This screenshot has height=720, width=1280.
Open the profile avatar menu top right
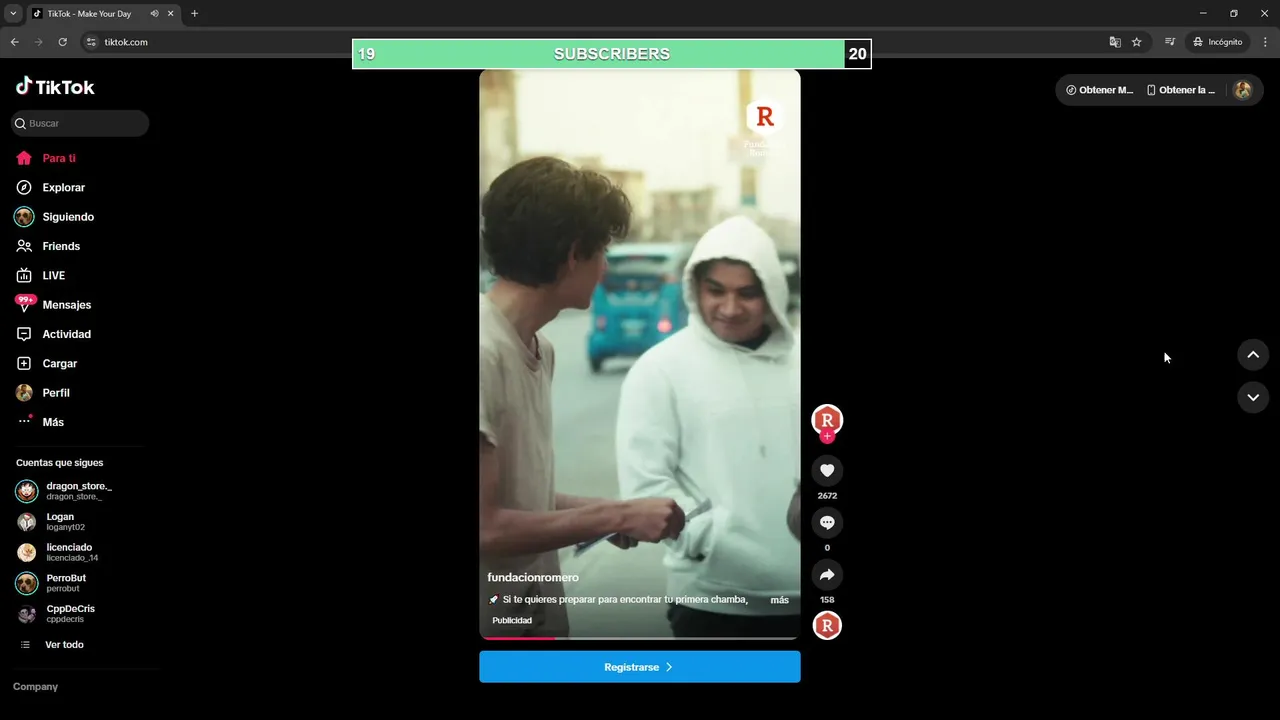pos(1243,90)
